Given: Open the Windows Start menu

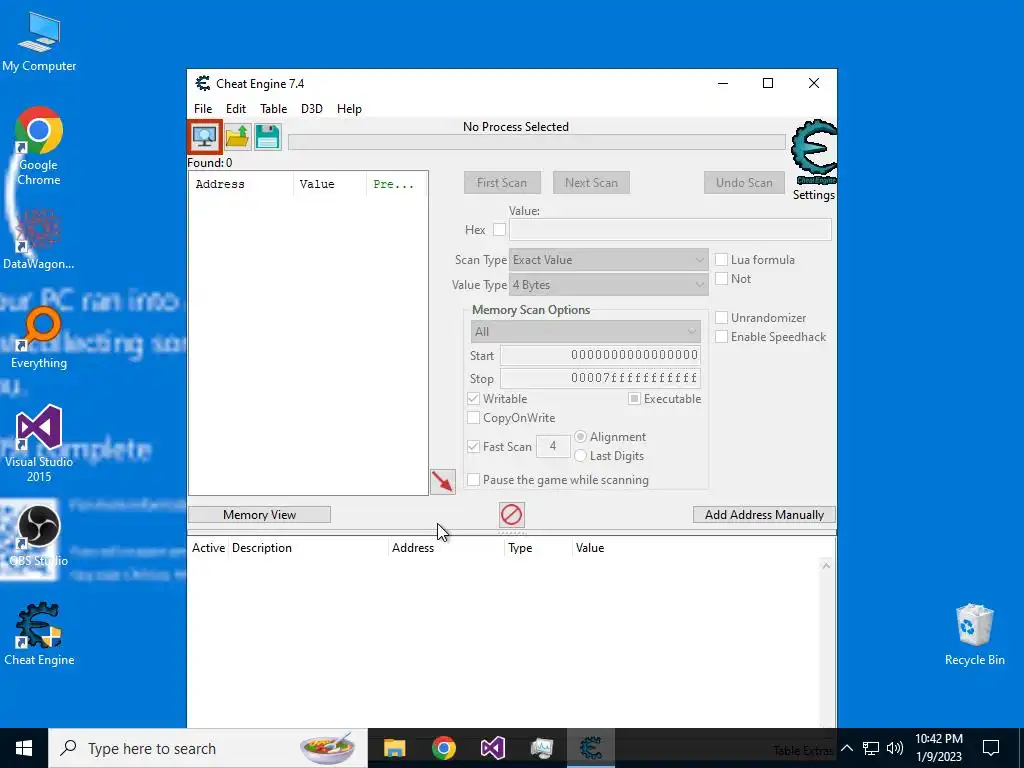Looking at the screenshot, I should click(24, 748).
